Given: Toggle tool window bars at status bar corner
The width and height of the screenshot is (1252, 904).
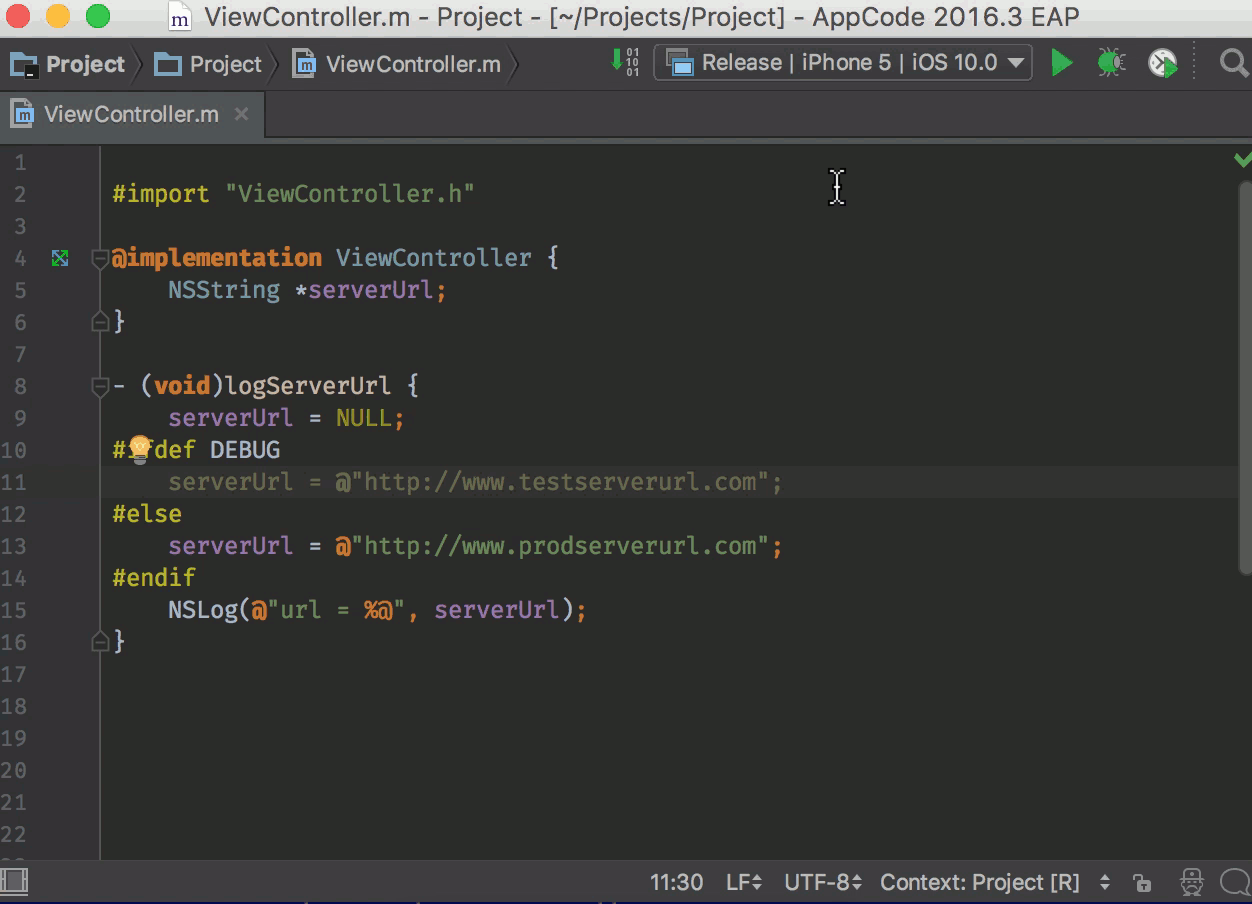Looking at the screenshot, I should tap(14, 881).
